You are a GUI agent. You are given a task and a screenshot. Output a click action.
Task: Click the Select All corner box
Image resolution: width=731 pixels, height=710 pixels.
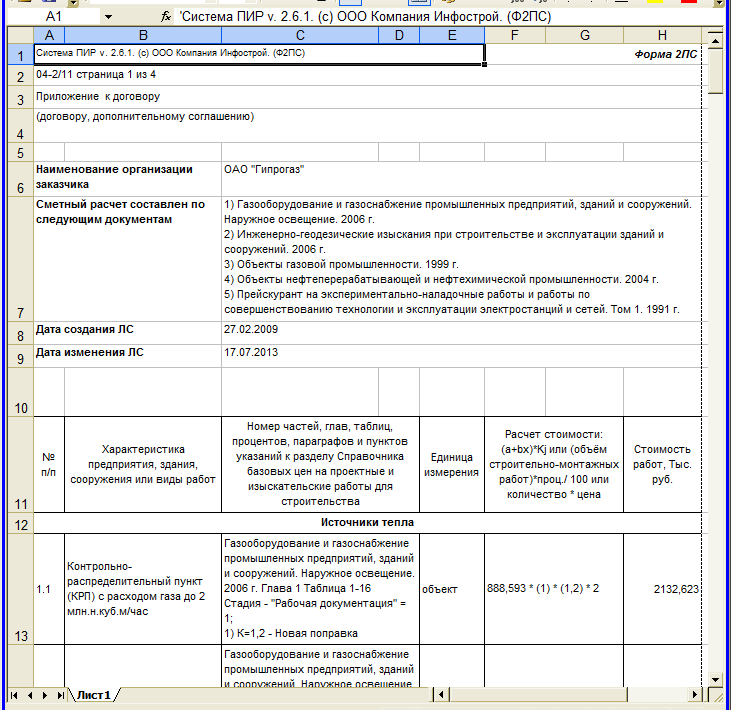point(17,36)
